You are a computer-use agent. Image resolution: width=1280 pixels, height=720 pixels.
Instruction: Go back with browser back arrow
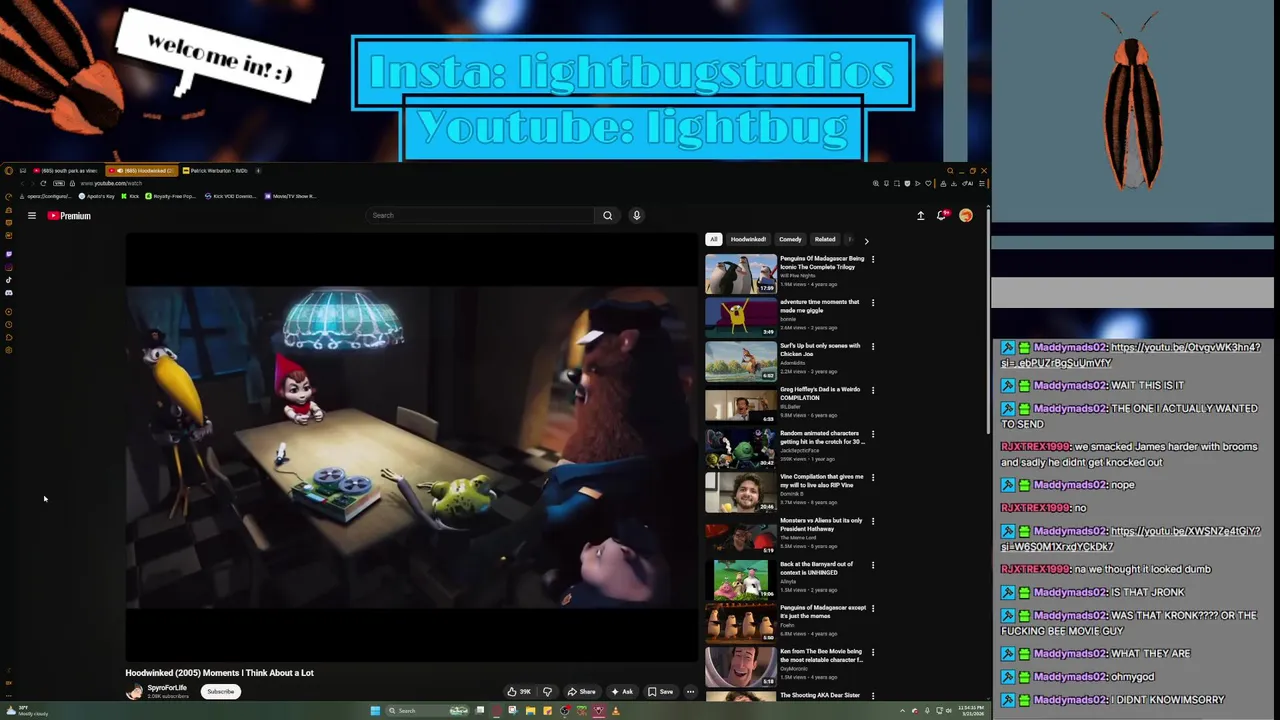coord(22,183)
